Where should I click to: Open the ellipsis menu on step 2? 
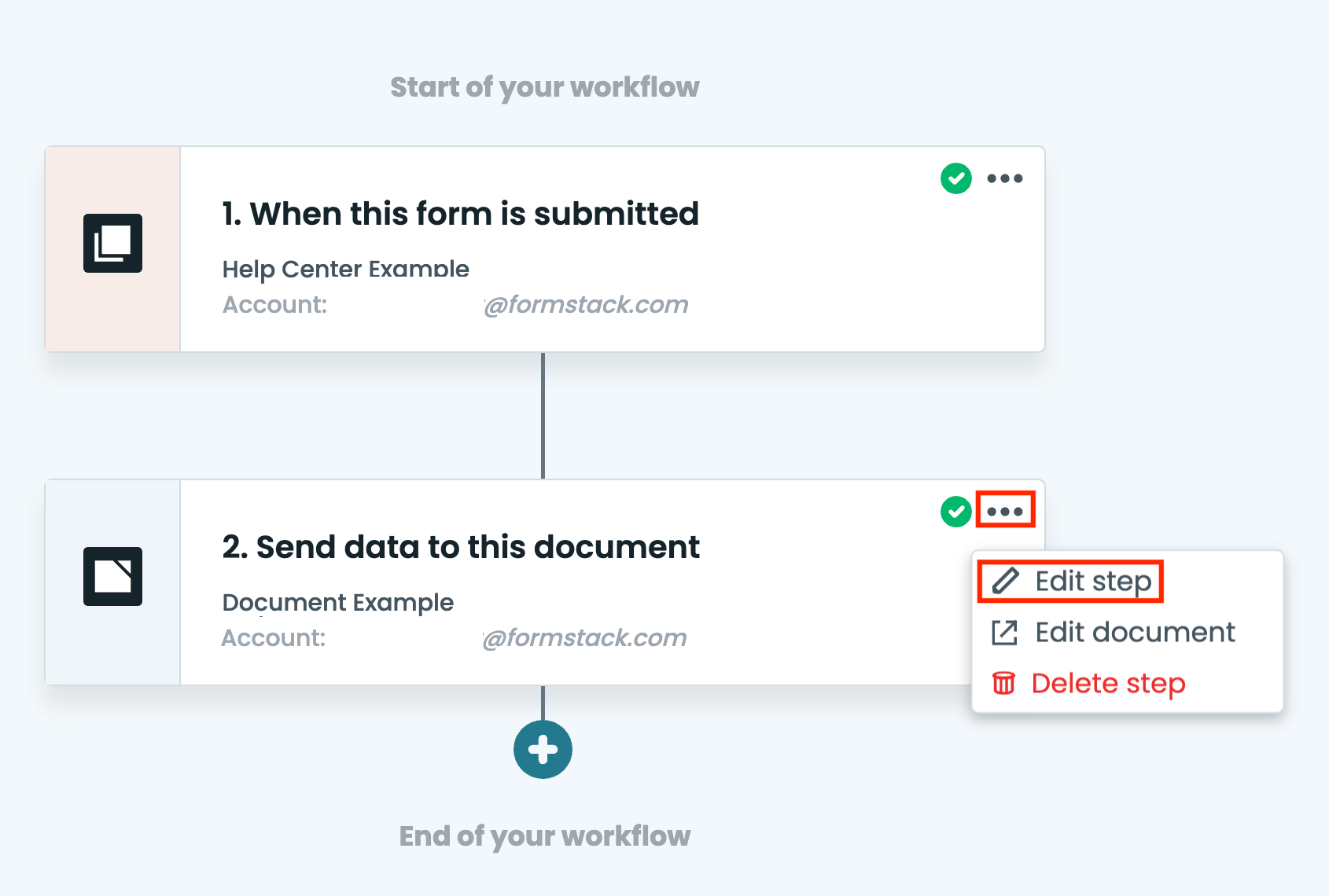(x=1005, y=512)
